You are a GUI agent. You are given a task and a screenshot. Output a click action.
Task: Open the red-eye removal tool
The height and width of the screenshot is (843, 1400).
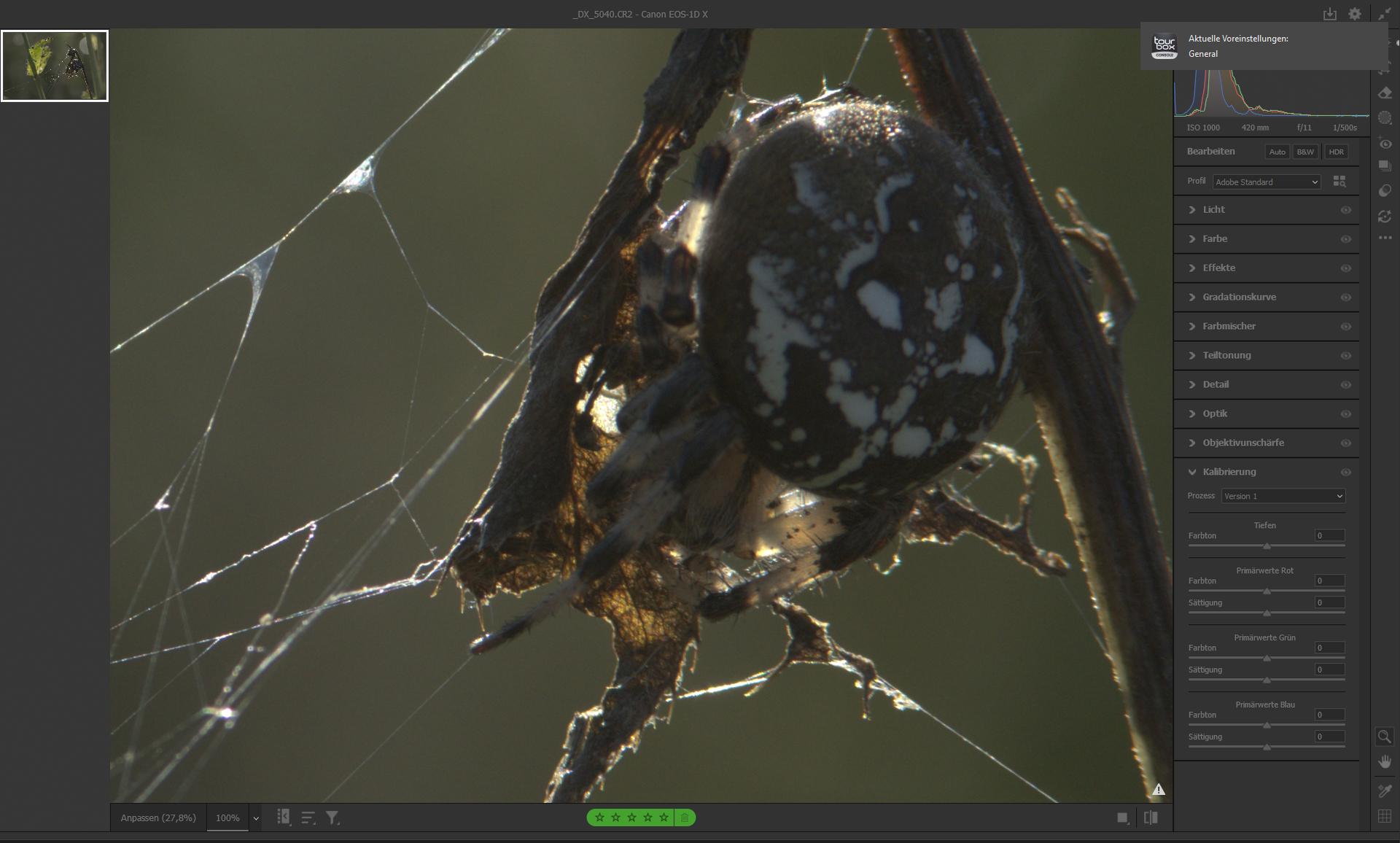tap(1385, 144)
